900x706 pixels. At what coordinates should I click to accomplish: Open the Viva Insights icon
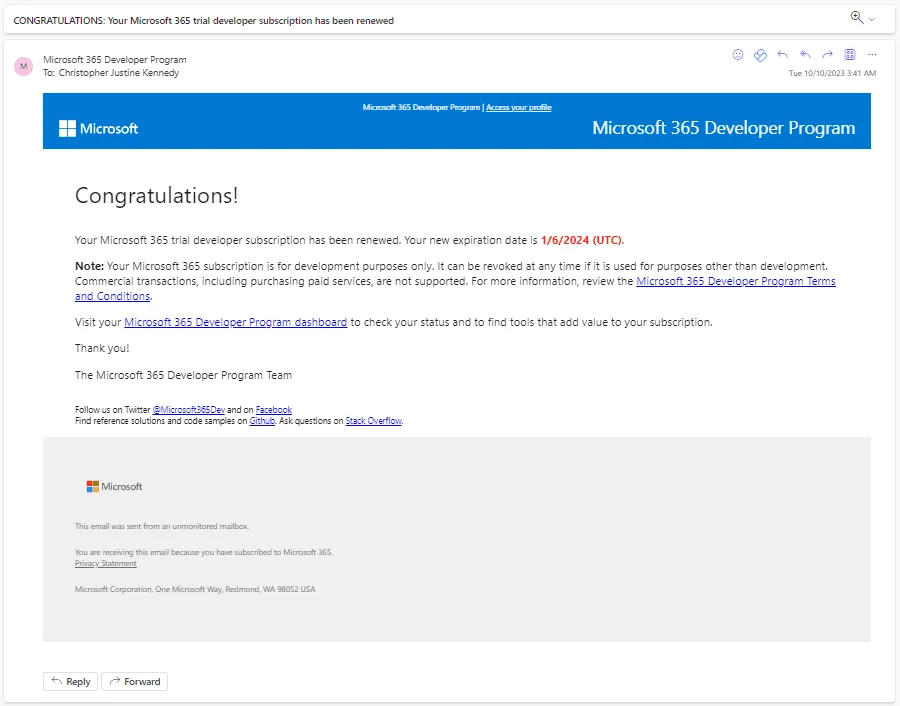click(x=761, y=55)
